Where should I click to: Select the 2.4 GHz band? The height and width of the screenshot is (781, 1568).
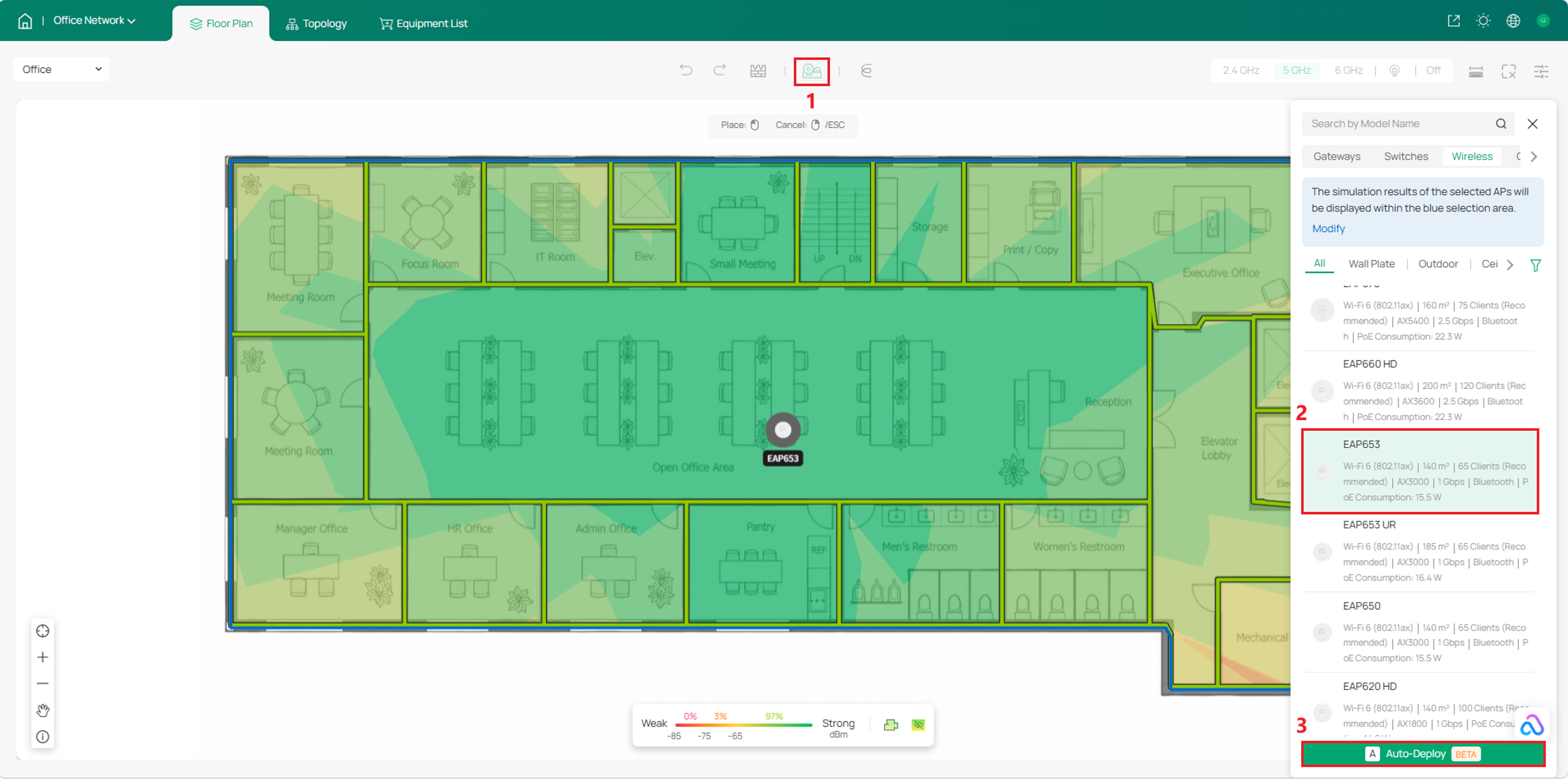(1241, 70)
